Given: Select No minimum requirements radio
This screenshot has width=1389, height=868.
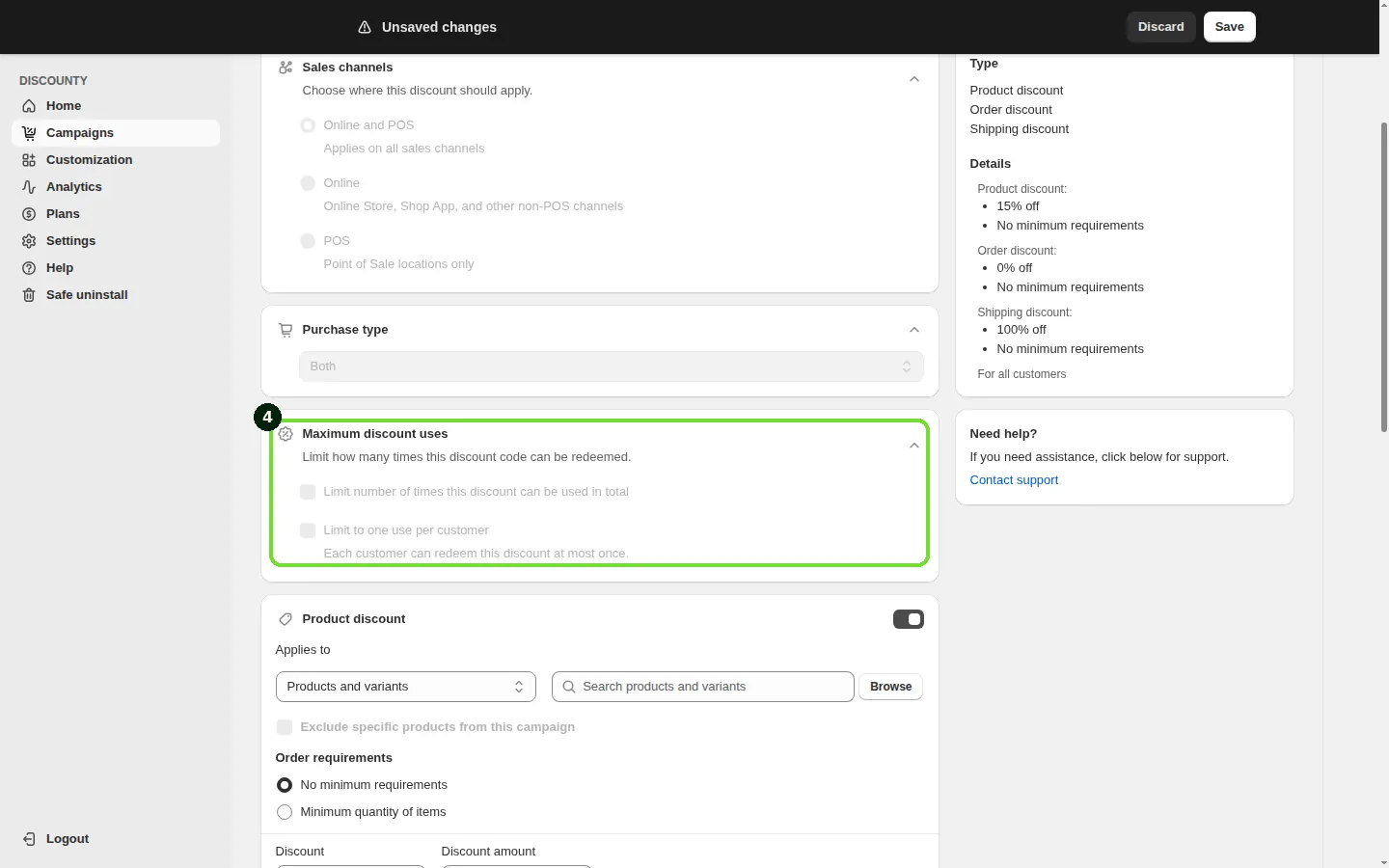Looking at the screenshot, I should pos(285,785).
